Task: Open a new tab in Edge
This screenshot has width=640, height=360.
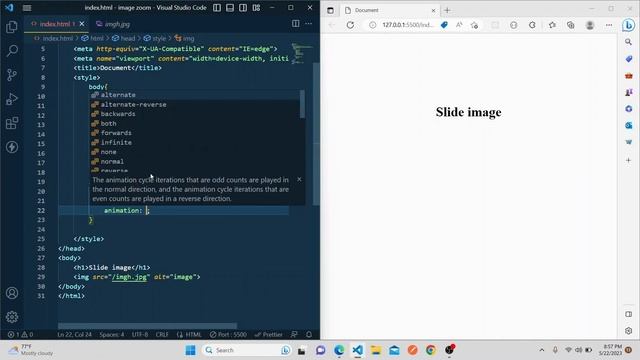Action: pos(447,10)
